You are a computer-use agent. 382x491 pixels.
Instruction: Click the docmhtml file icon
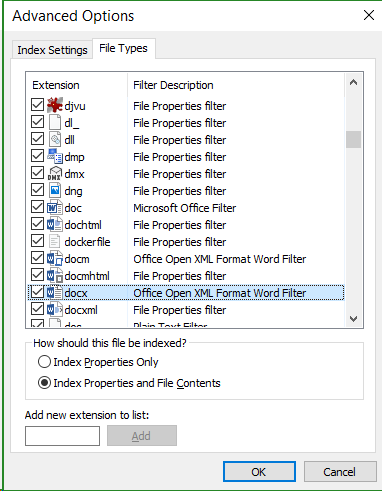click(55, 275)
